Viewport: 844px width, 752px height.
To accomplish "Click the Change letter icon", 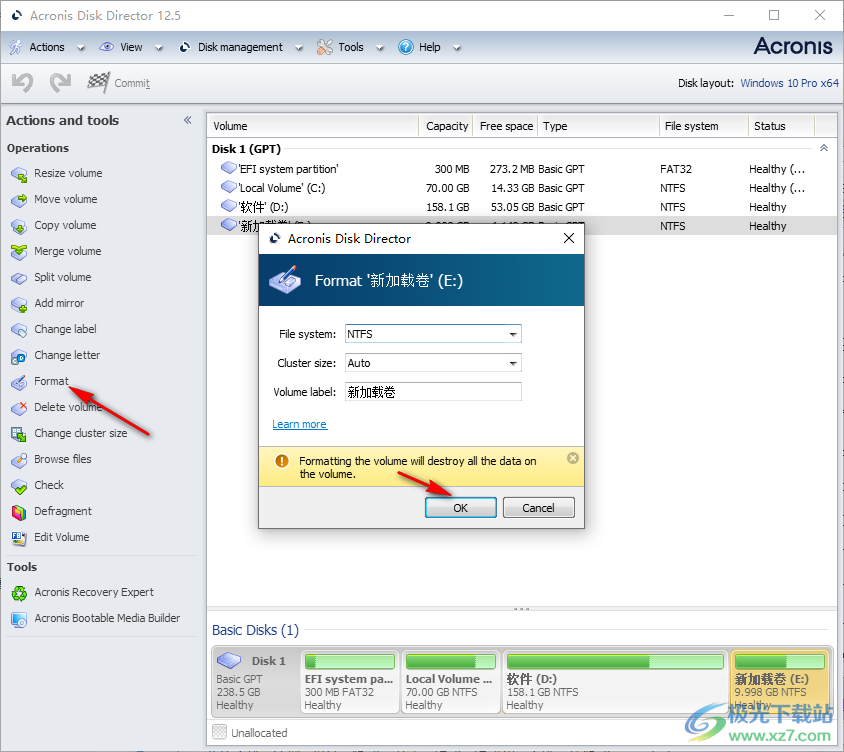I will 19,356.
